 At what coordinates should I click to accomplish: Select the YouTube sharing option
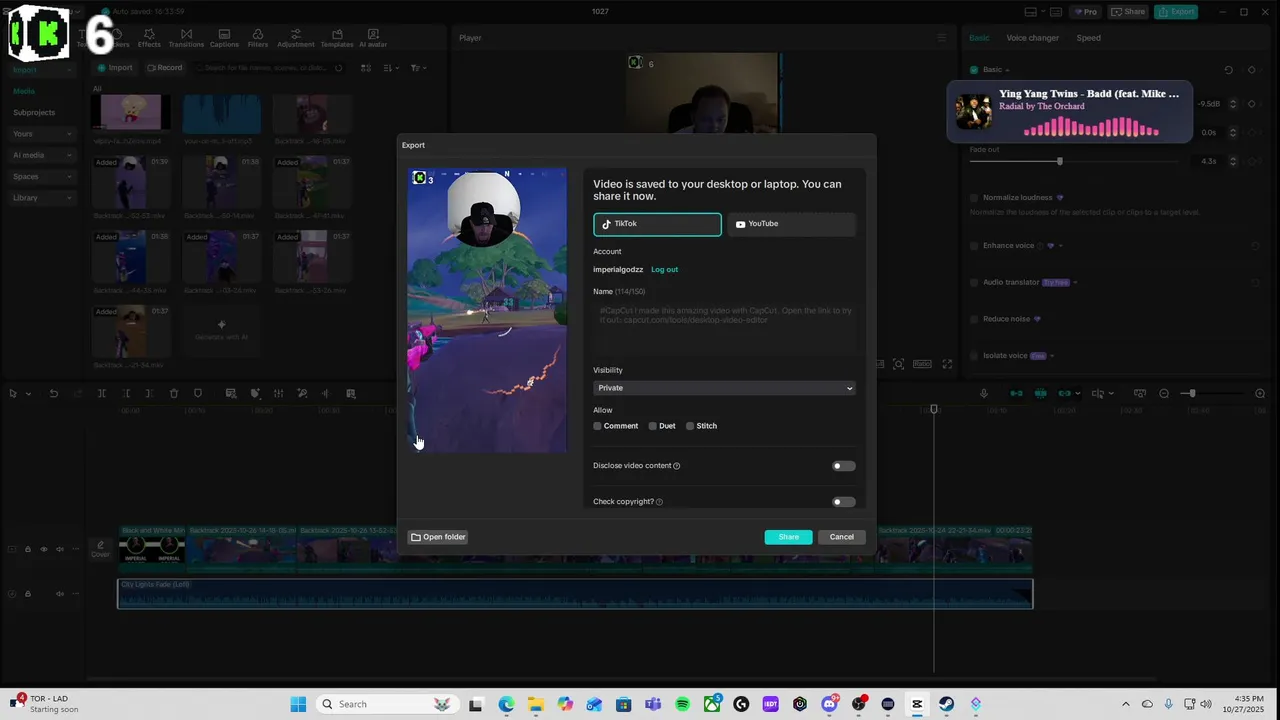(791, 224)
